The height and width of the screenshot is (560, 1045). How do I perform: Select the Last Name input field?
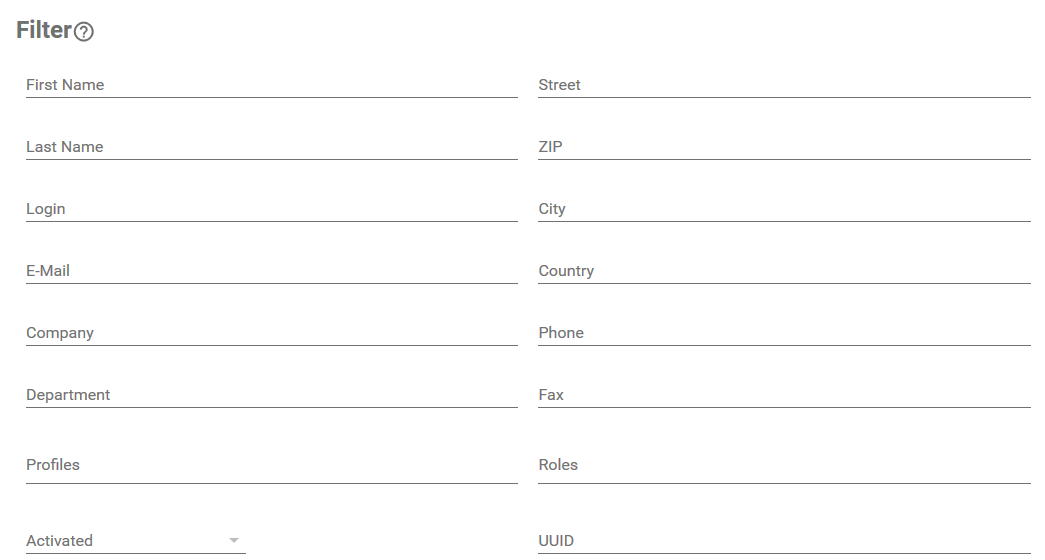click(271, 147)
